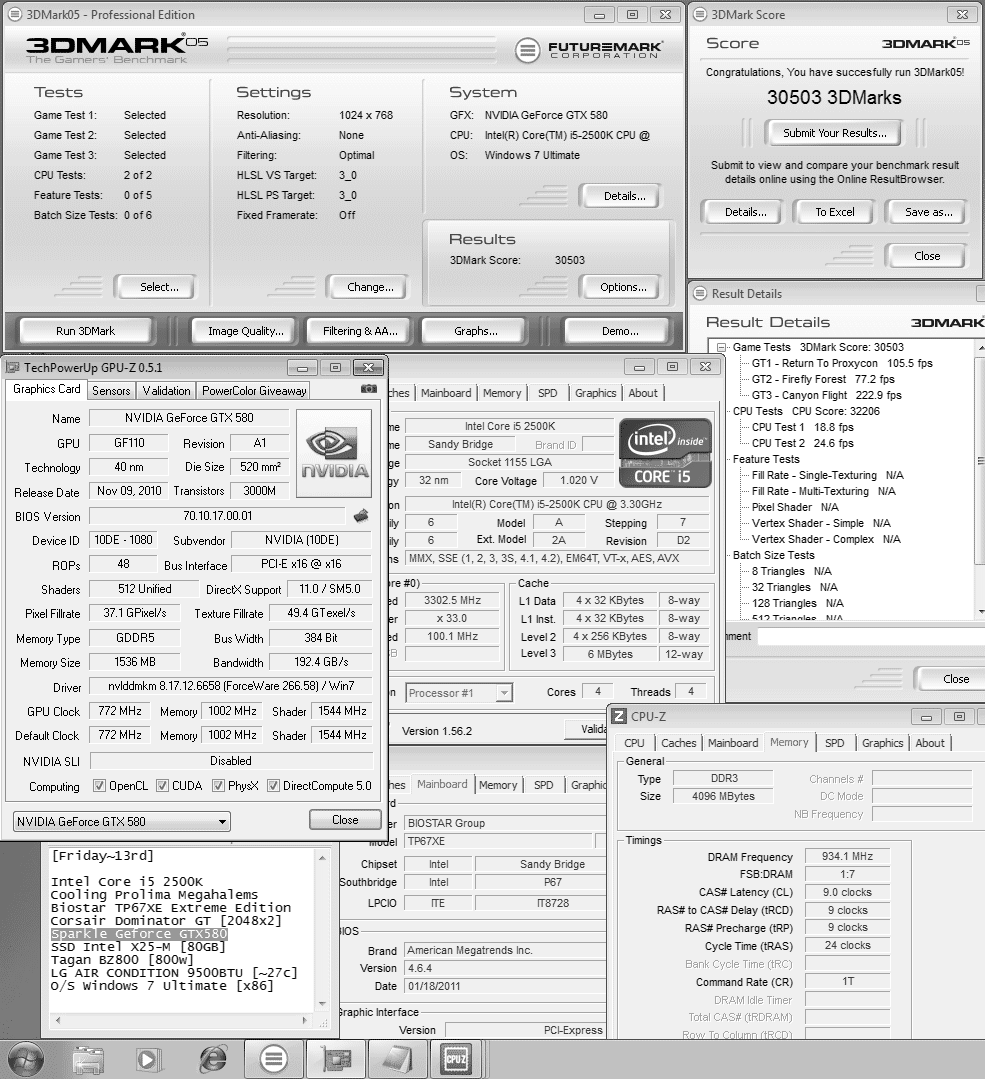Click Select... under Tests
The height and width of the screenshot is (1079, 985).
(x=159, y=287)
